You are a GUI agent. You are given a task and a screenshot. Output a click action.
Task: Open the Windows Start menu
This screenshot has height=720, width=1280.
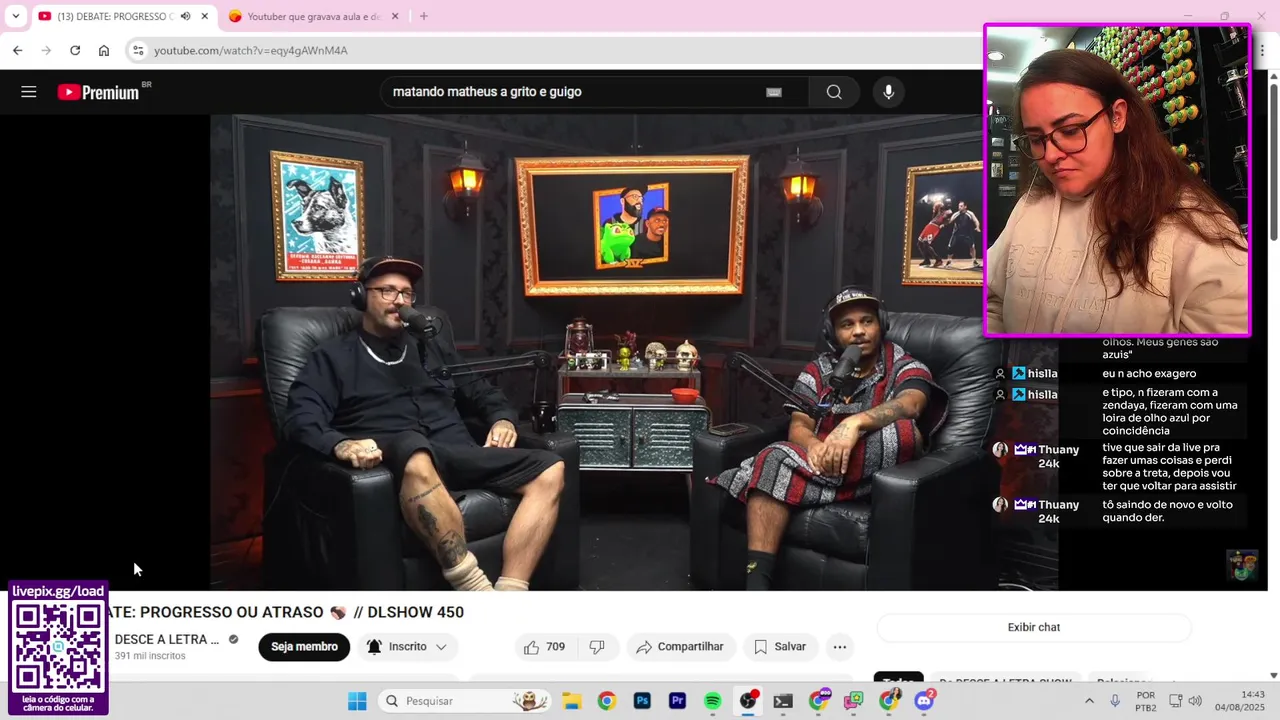tap(357, 701)
